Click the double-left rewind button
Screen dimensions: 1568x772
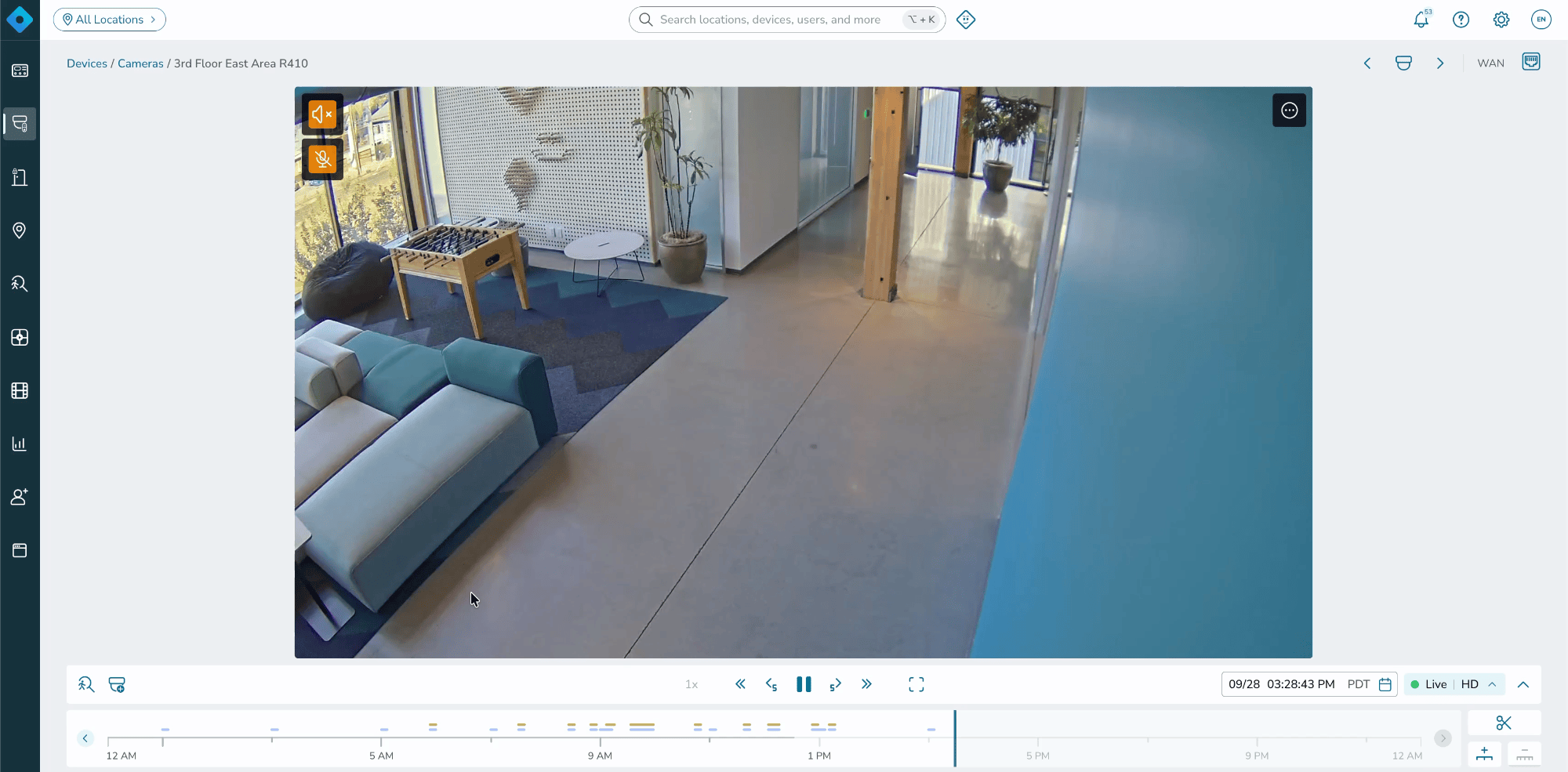pos(740,684)
